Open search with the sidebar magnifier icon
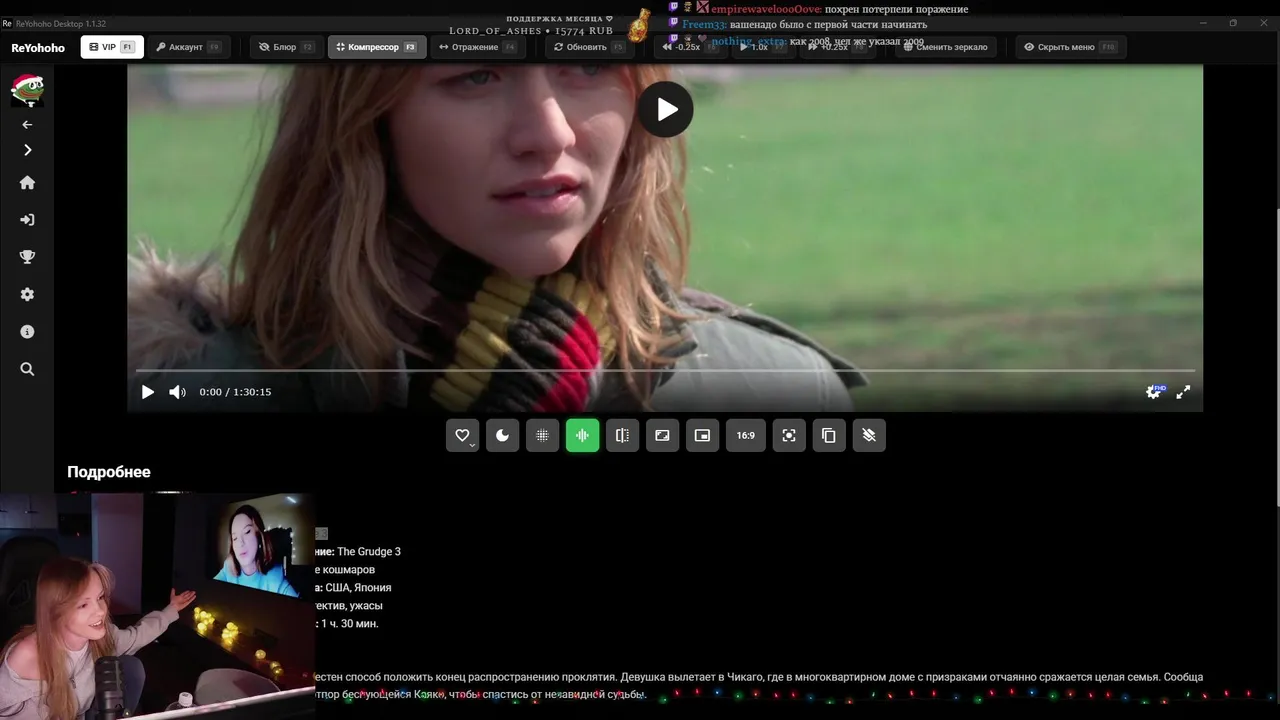Image resolution: width=1280 pixels, height=720 pixels. [27, 369]
